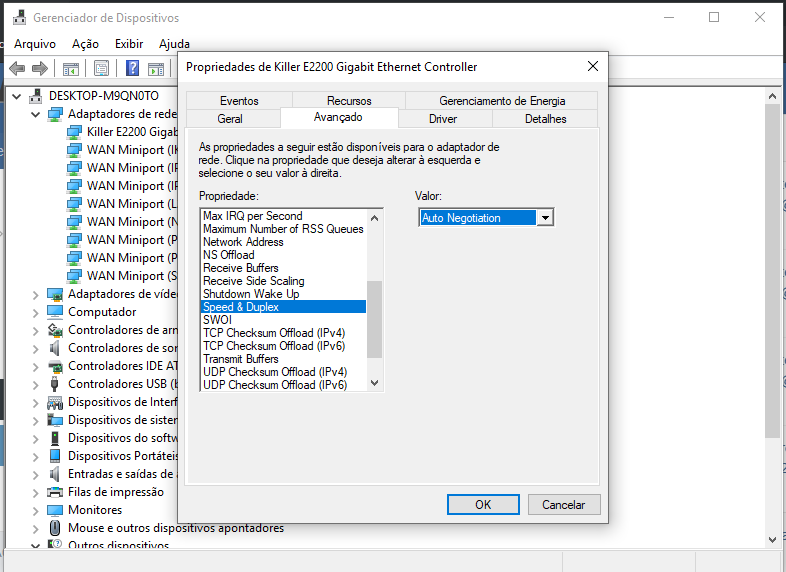Viewport: 786px width, 572px height.
Task: Select Network Address property
Action: point(283,242)
